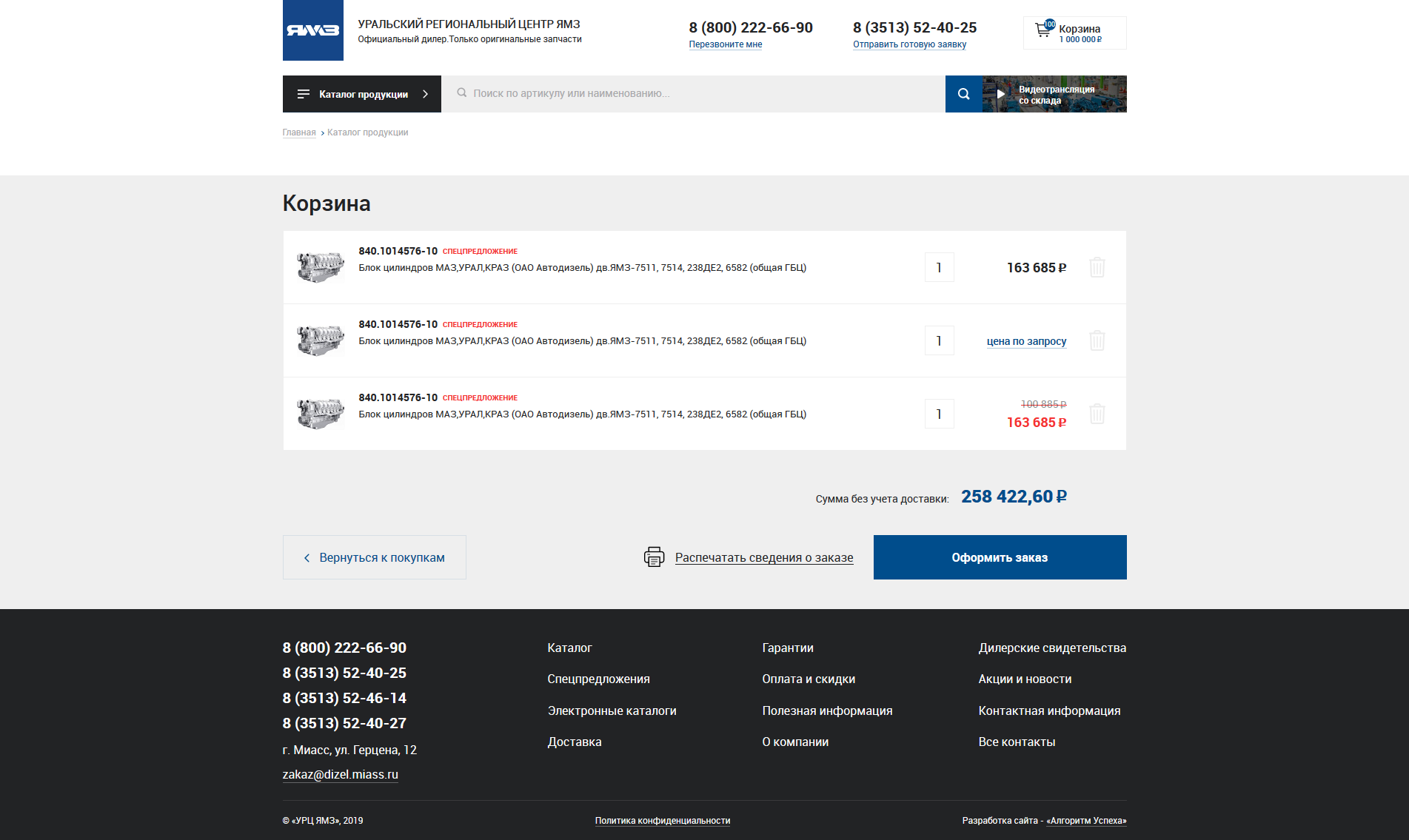This screenshot has width=1409, height=840.
Task: Open the shopping cart icon in header
Action: pyautogui.click(x=1043, y=31)
